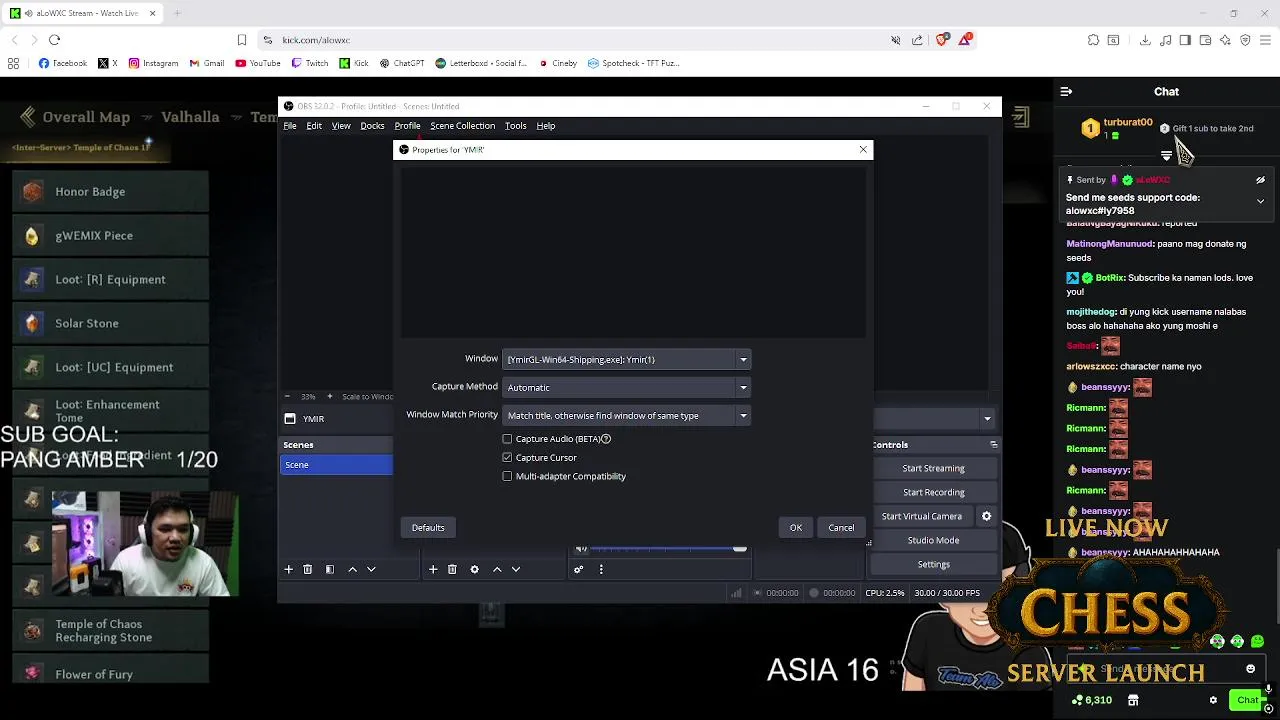Open OBS Edit menu

pos(314,126)
